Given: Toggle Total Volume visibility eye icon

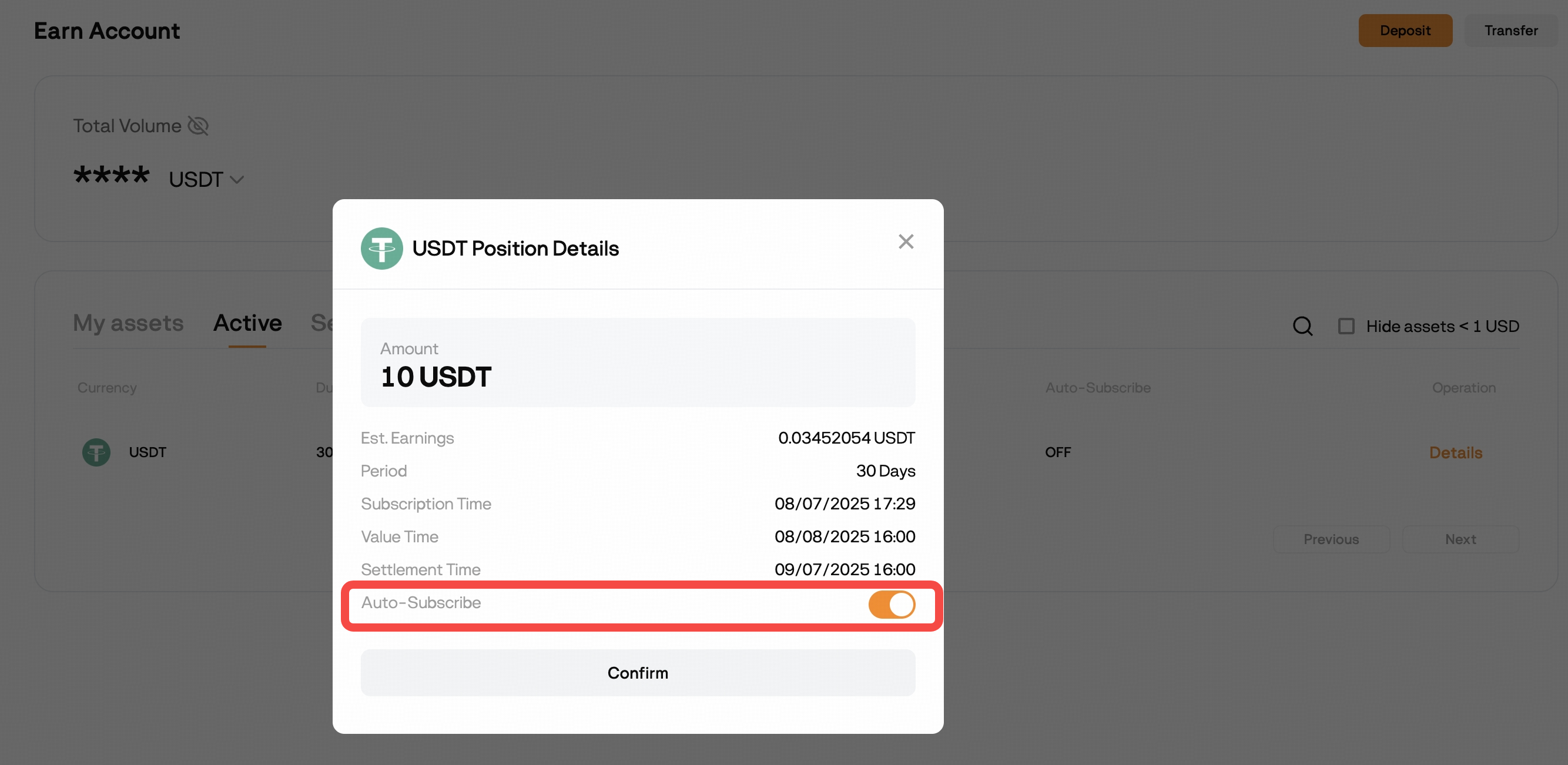Looking at the screenshot, I should [199, 126].
